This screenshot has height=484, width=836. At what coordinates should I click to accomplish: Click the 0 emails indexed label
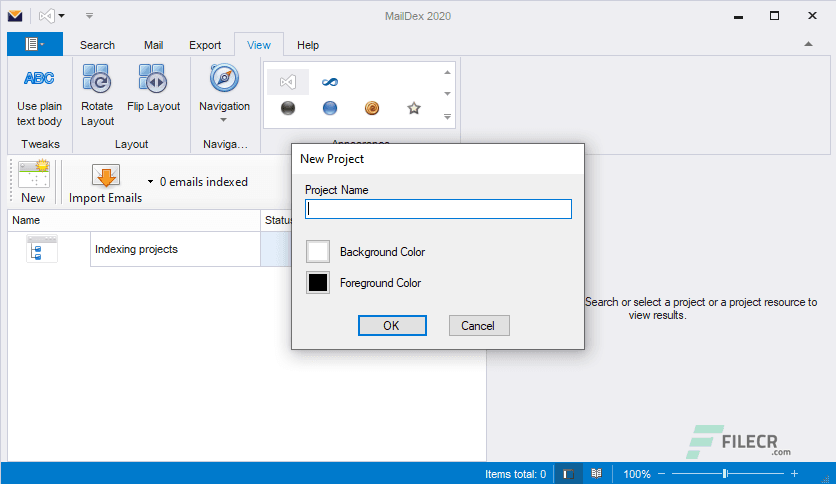(204, 182)
